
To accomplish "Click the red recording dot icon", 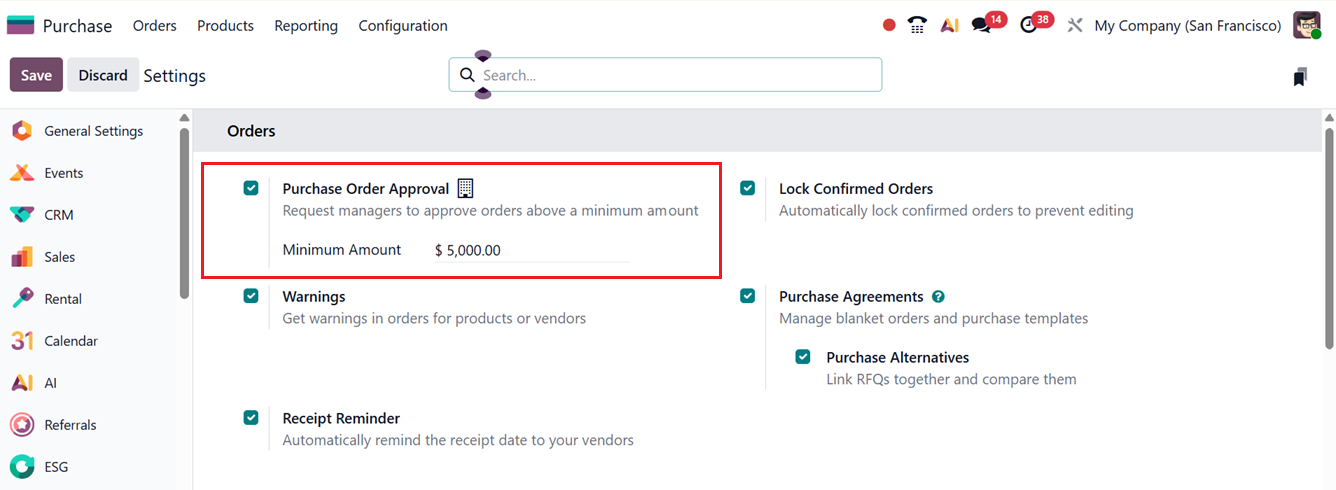I will tap(889, 26).
